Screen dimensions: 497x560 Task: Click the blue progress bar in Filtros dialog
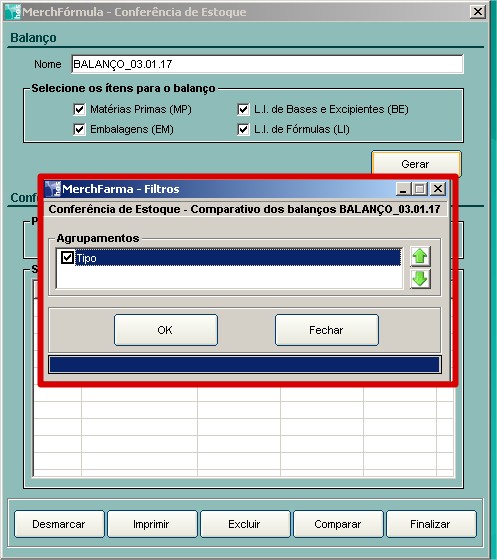click(x=245, y=365)
